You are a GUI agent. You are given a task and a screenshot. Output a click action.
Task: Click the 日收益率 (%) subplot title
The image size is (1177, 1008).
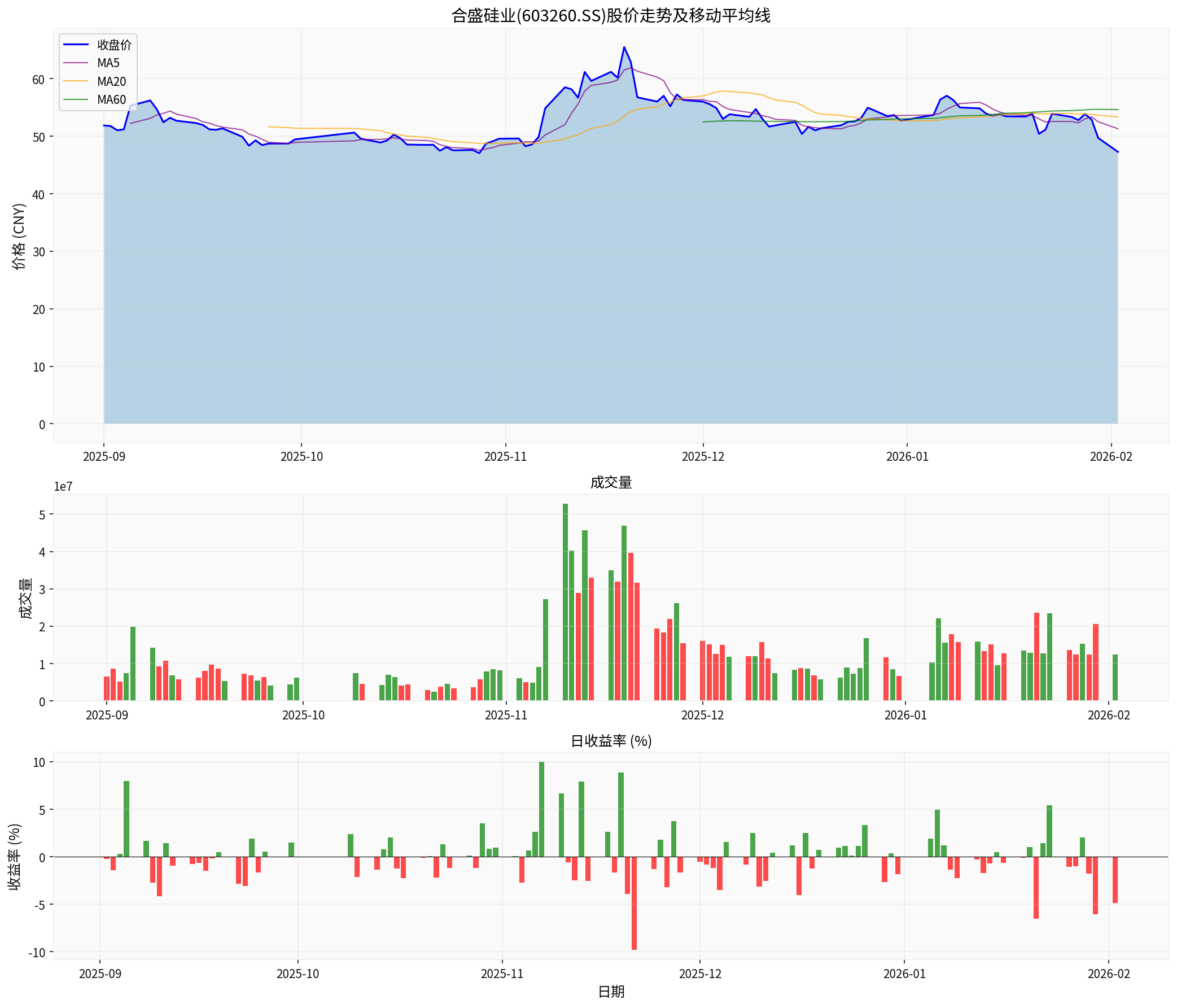(611, 741)
